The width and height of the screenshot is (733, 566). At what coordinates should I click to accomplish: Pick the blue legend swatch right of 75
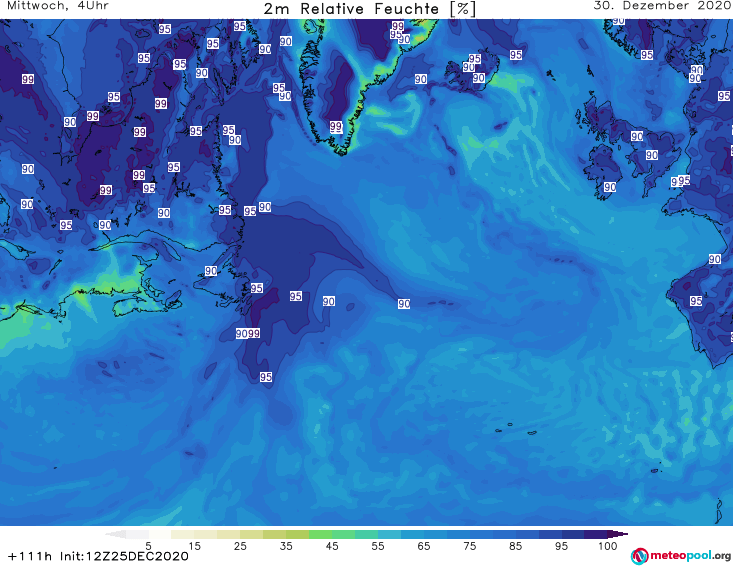pos(481,534)
